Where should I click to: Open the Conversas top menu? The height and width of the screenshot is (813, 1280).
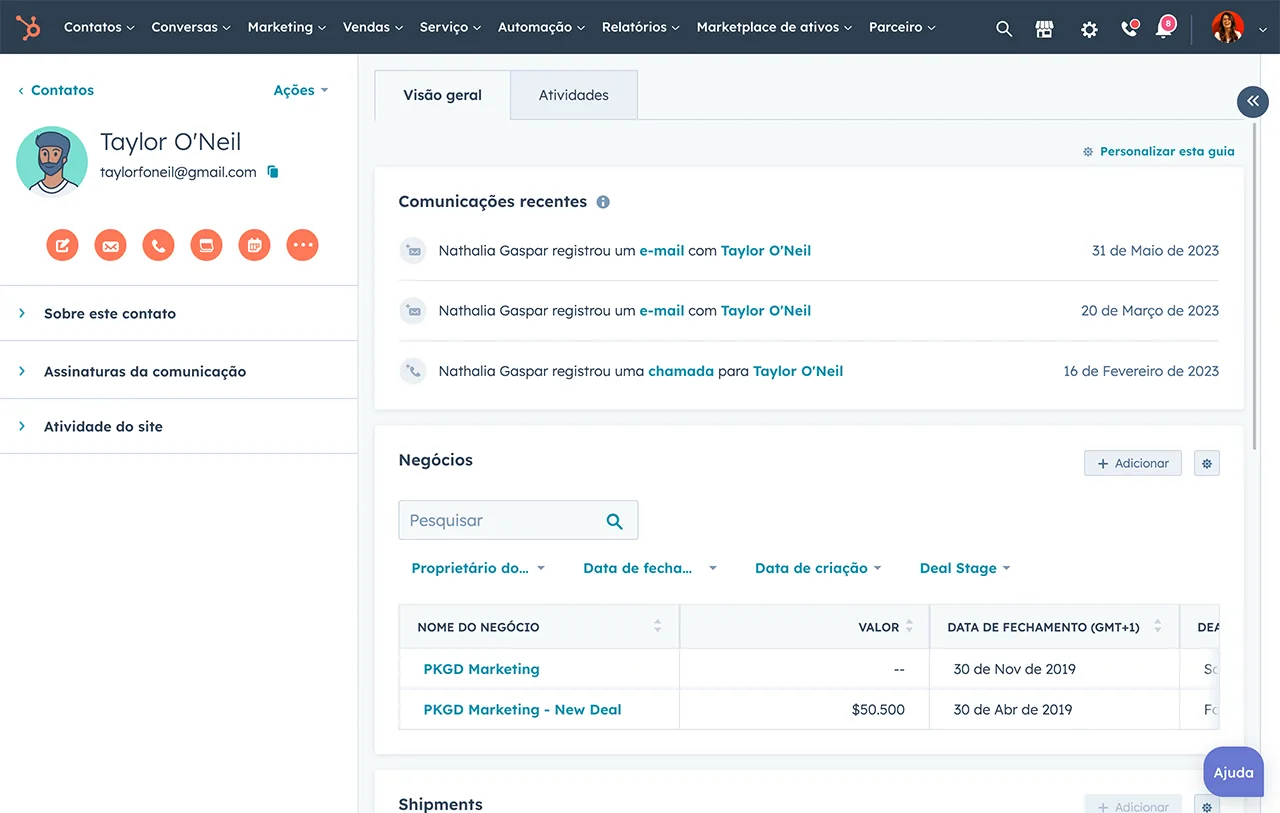click(191, 27)
